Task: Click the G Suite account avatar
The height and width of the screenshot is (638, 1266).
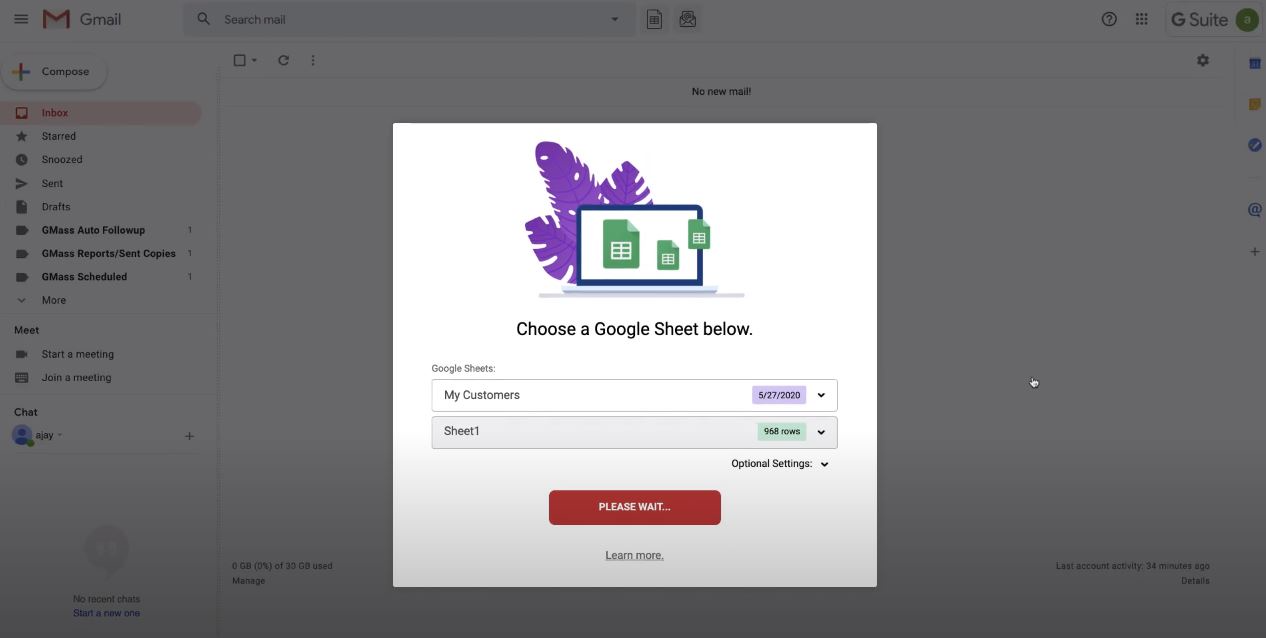Action: coord(1246,19)
